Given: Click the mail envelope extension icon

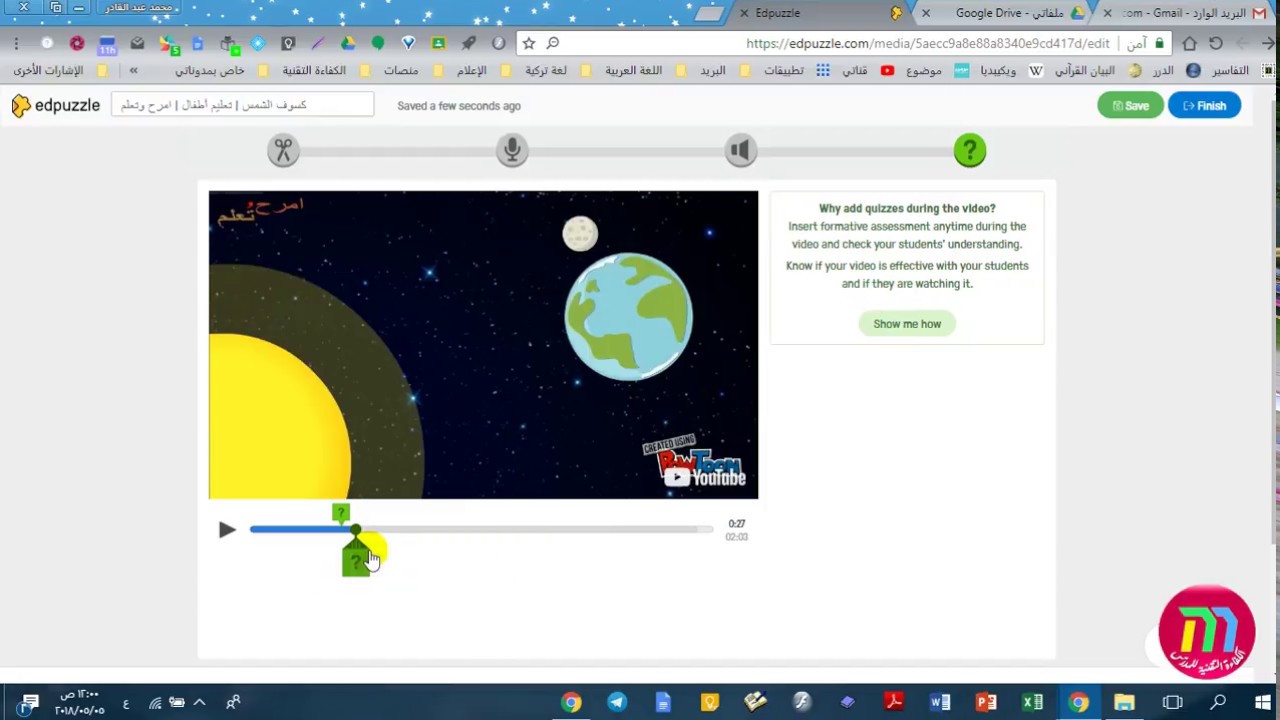Looking at the screenshot, I should coord(137,43).
